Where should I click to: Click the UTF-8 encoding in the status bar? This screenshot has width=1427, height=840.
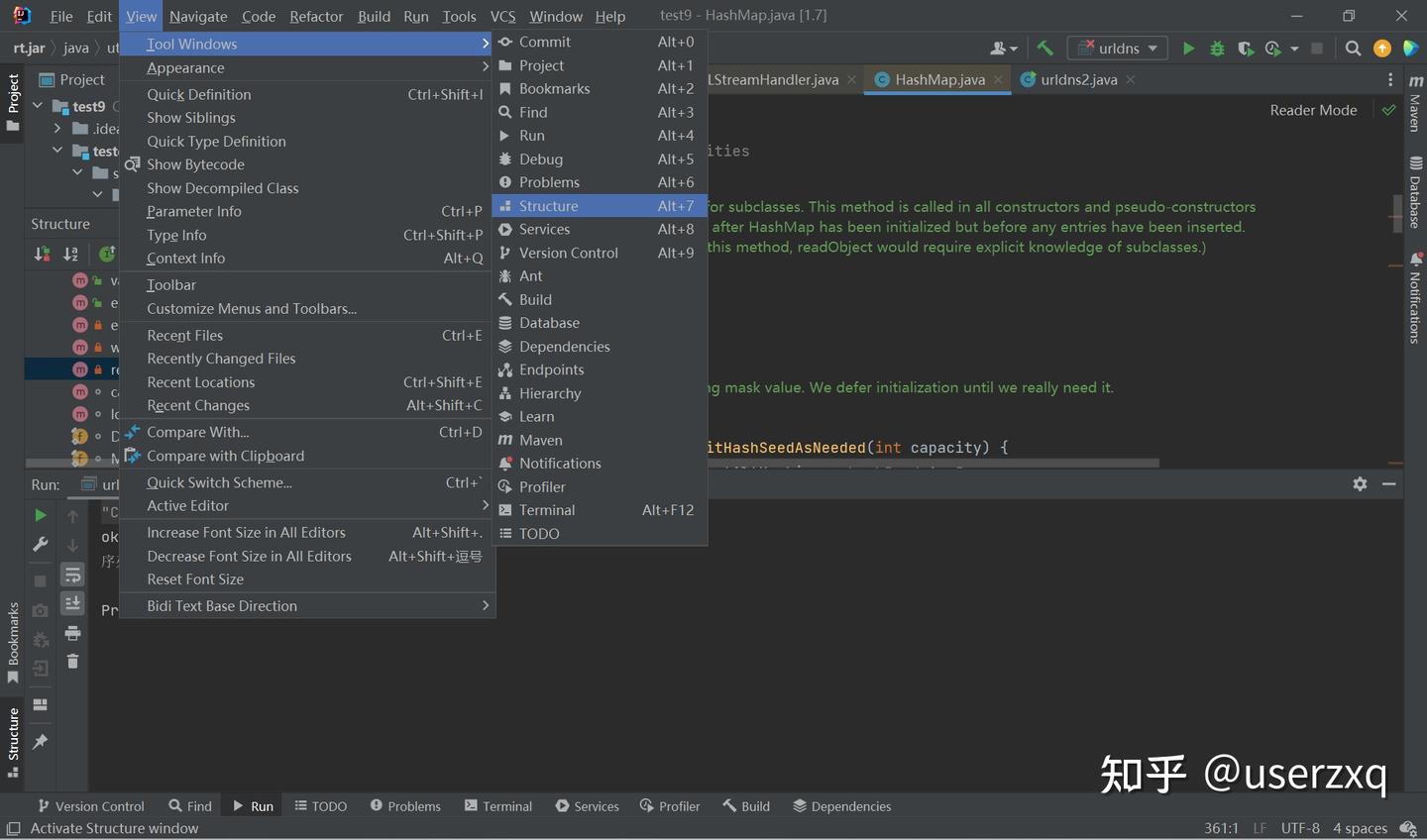1300,828
